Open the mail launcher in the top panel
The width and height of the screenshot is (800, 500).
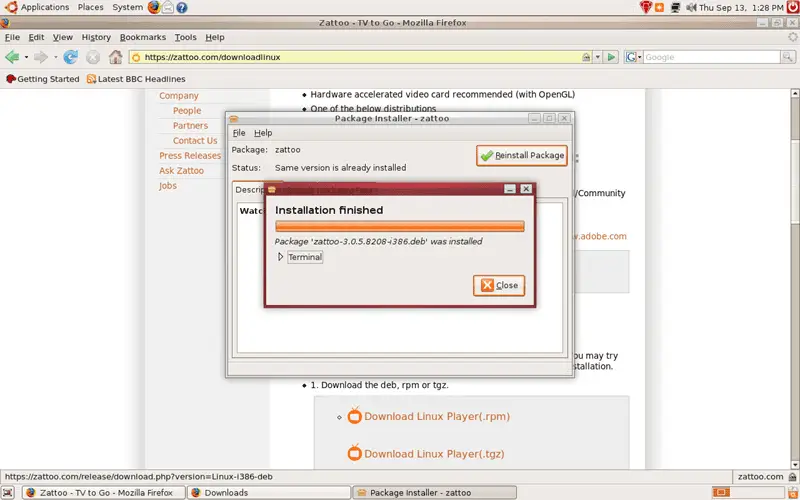tap(167, 7)
